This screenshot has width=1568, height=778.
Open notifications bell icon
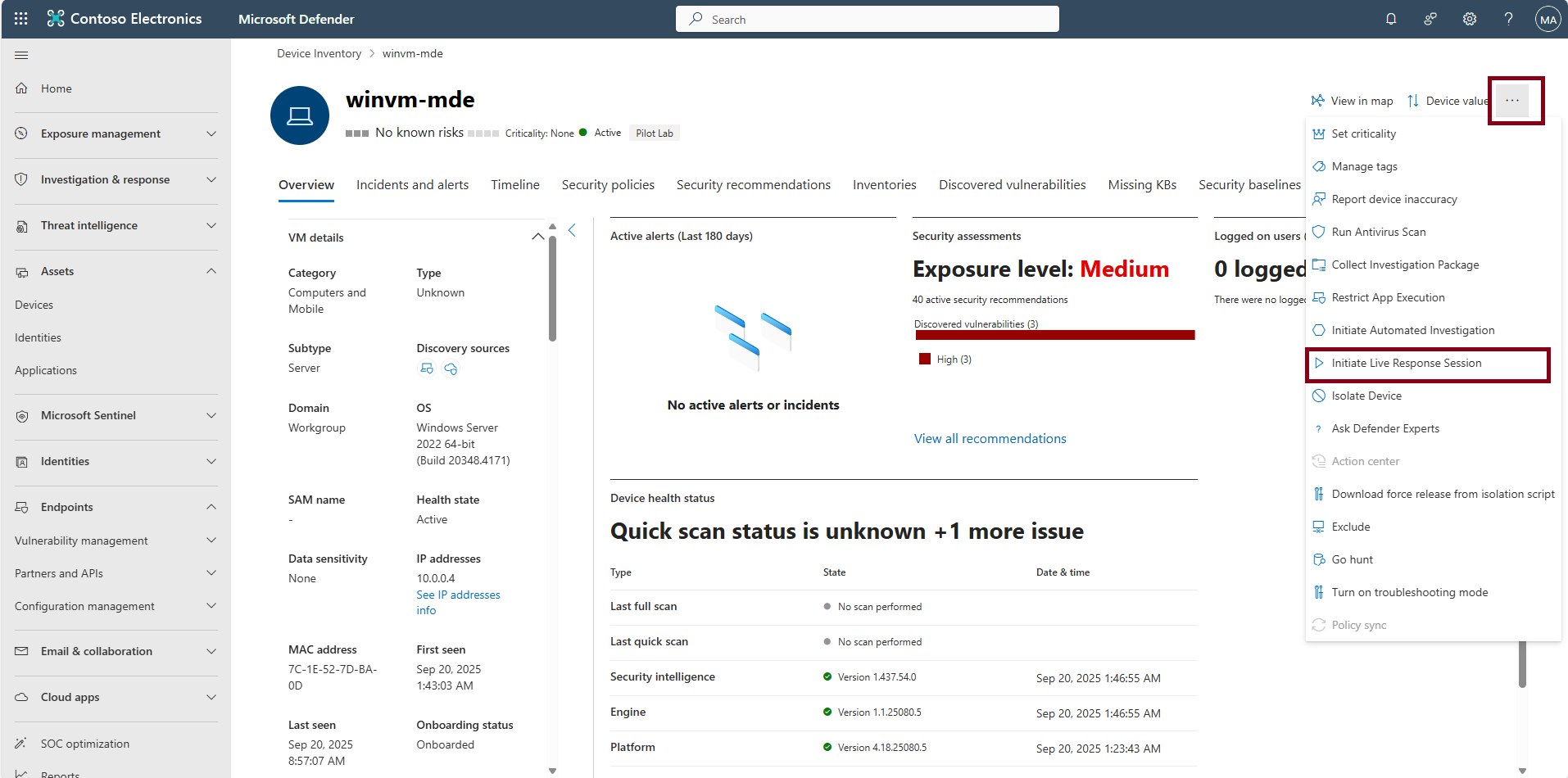click(x=1391, y=19)
